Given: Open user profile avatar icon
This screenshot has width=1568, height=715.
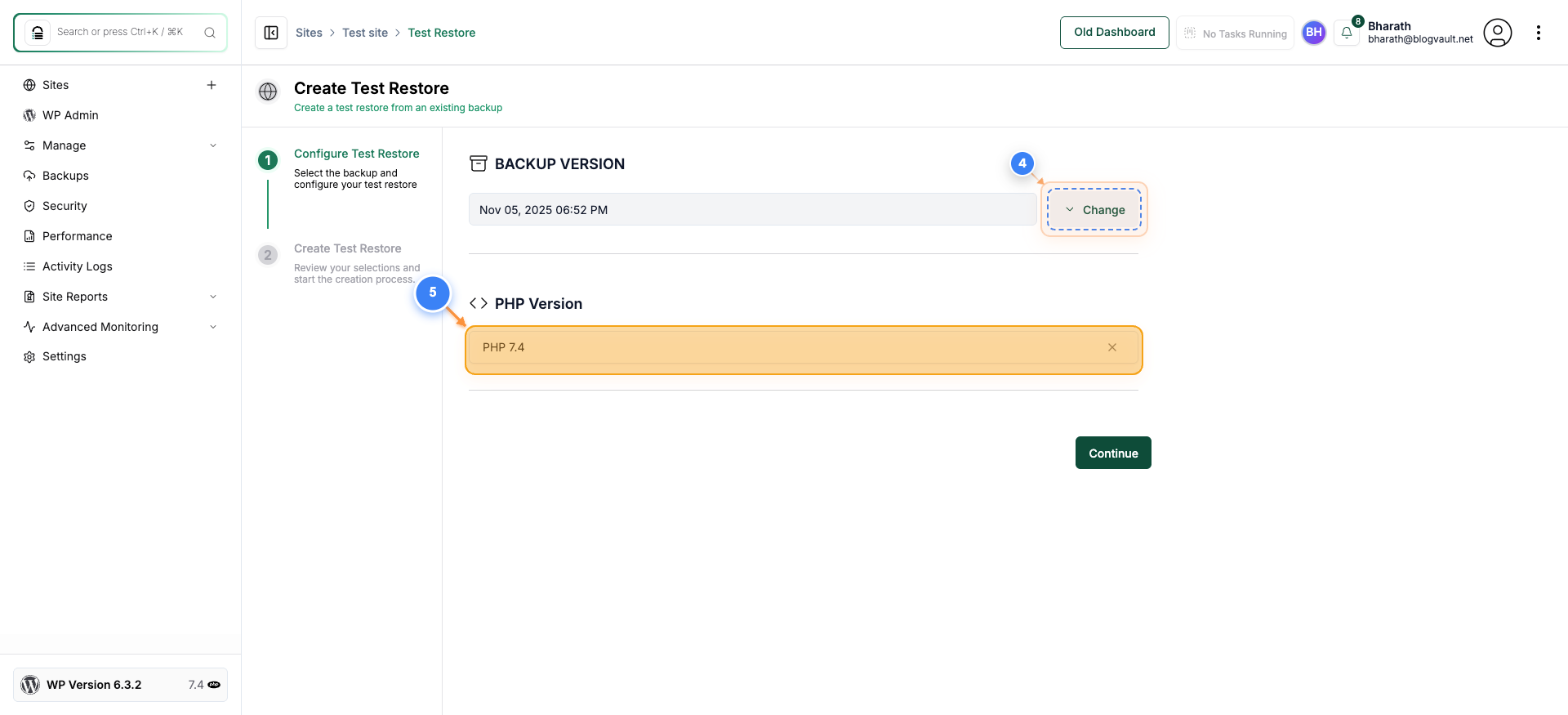Looking at the screenshot, I should (1498, 33).
